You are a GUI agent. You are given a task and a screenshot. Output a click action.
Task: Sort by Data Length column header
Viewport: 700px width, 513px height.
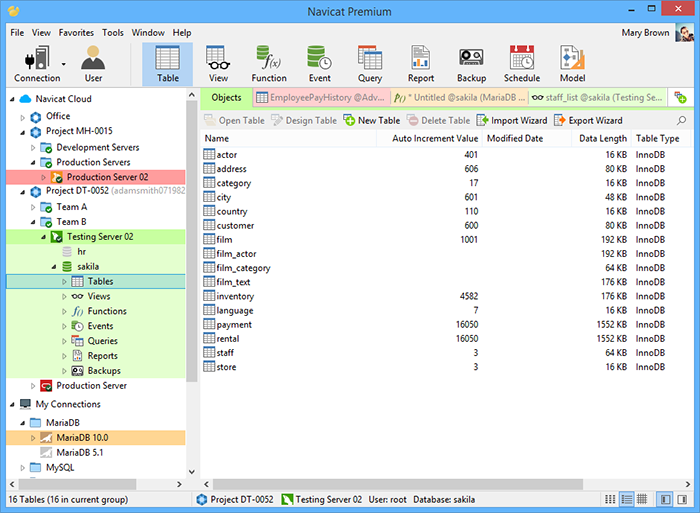pos(601,138)
